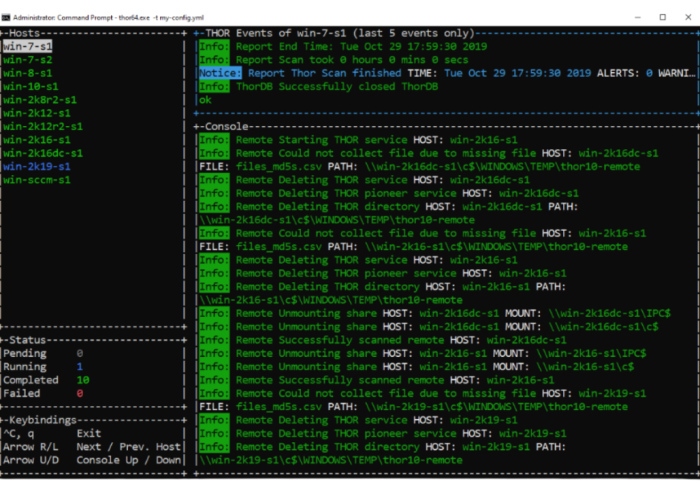The width and height of the screenshot is (700, 500).
Task: Maximize the Command Prompt window
Action: coord(662,17)
